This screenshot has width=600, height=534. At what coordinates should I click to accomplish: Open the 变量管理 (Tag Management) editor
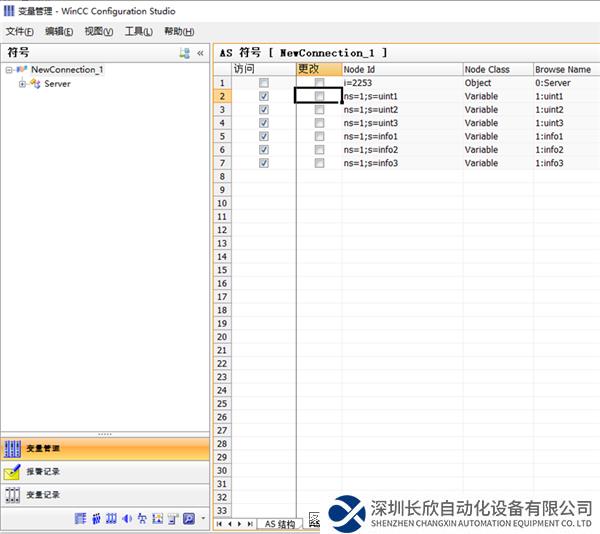(45, 450)
